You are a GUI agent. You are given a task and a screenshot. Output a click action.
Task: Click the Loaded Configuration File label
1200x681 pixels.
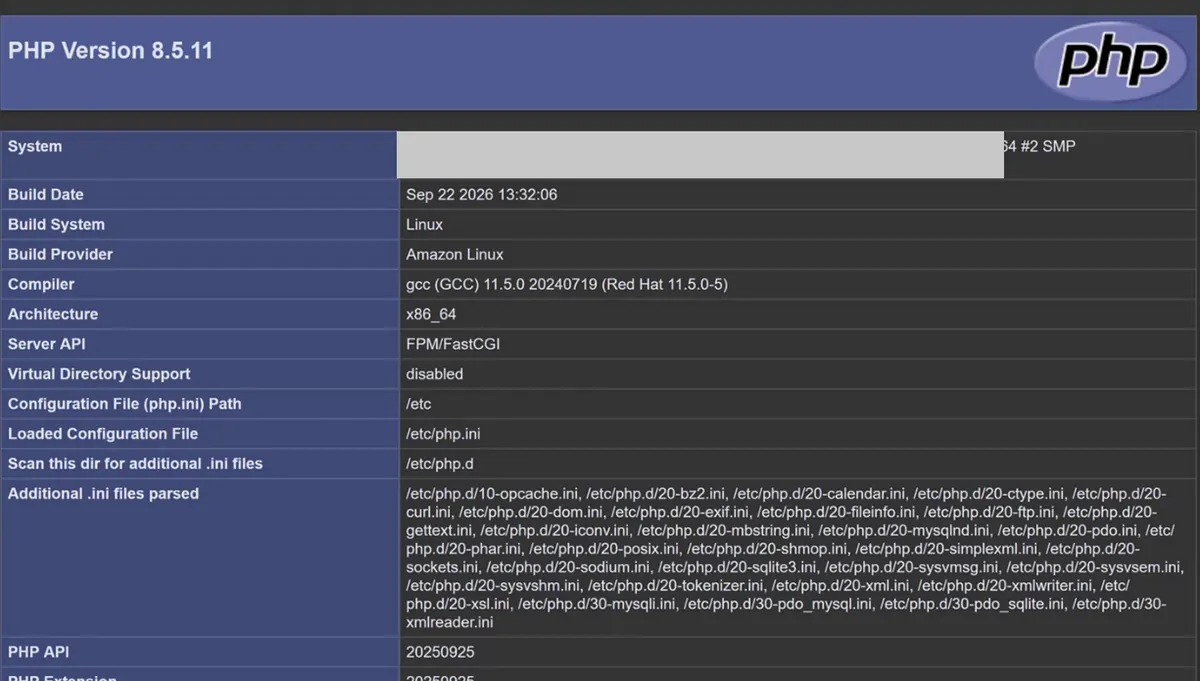(x=103, y=434)
